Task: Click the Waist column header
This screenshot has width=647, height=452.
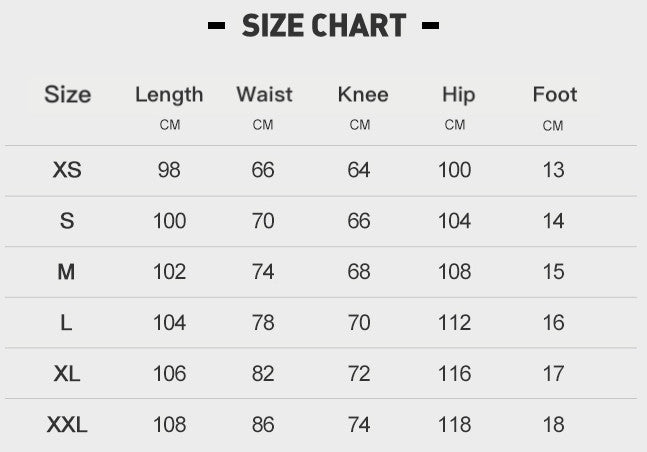Action: [264, 95]
